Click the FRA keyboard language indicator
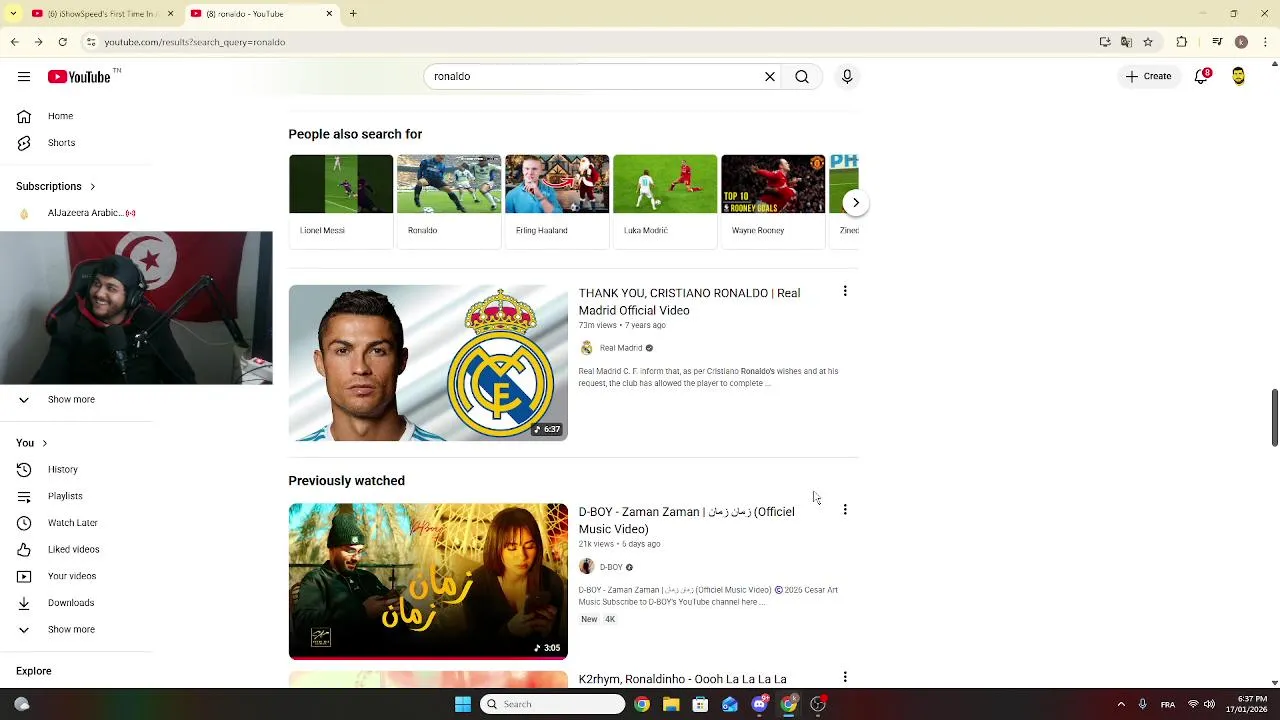 1167,704
